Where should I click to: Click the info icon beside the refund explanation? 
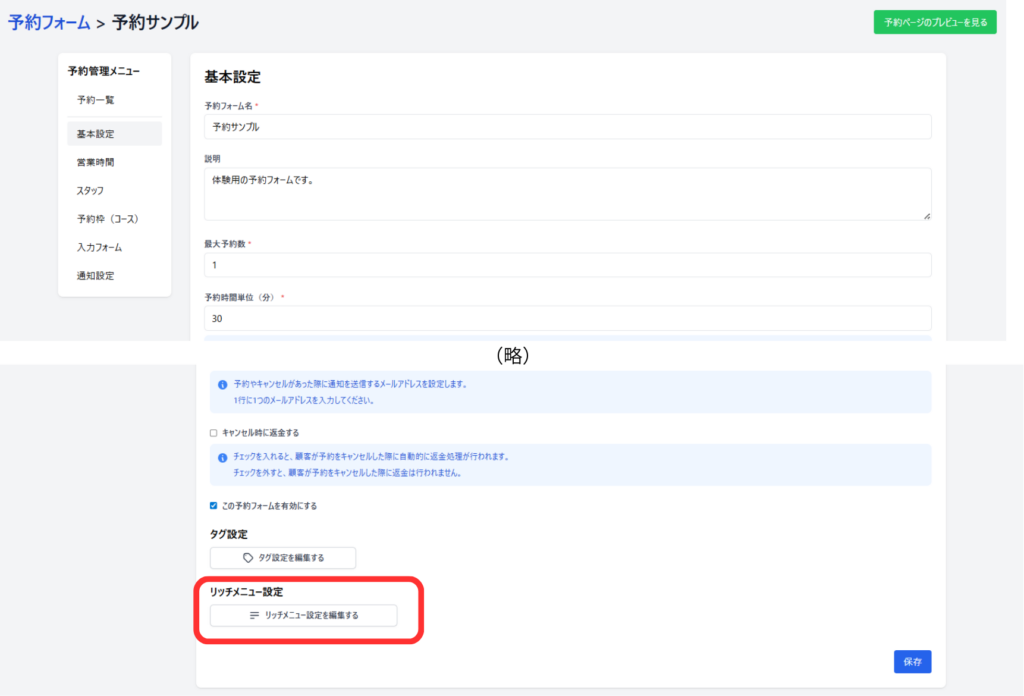[222, 457]
